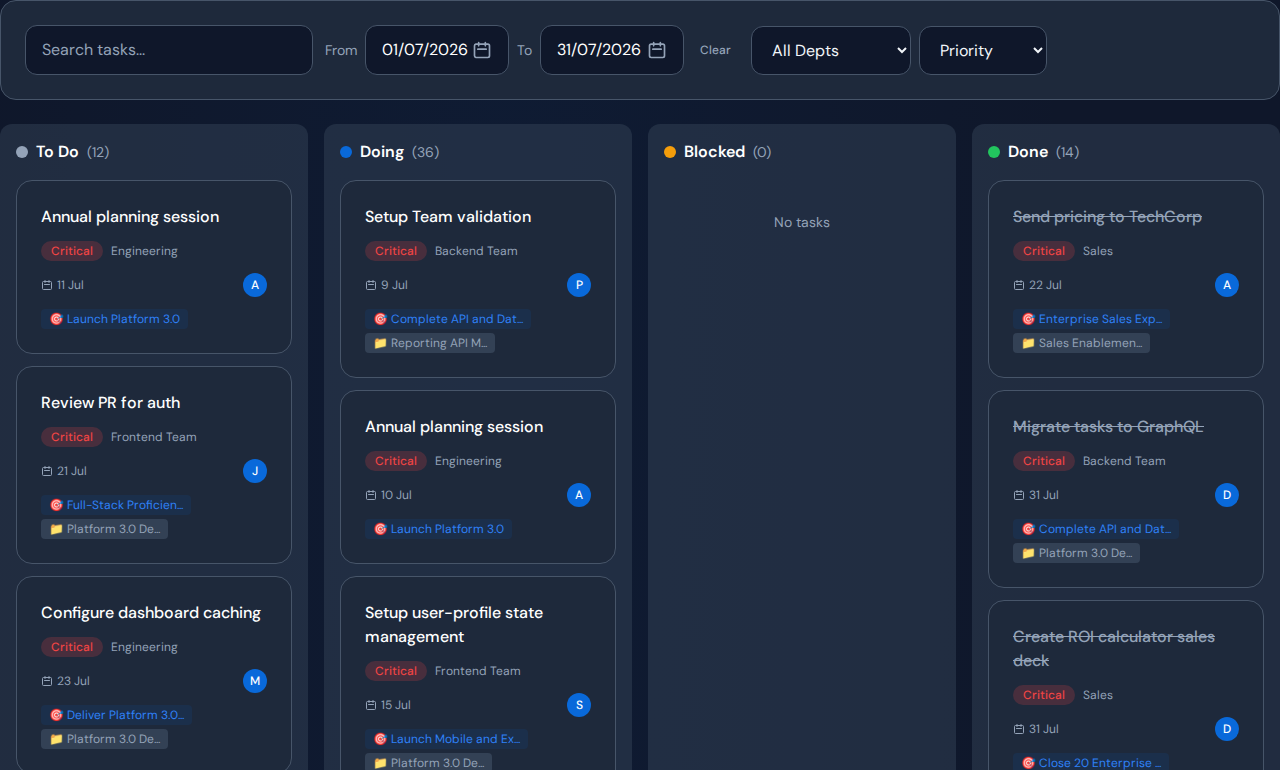Click calendar icon beside 22 Jul date
Image resolution: width=1280 pixels, height=770 pixels.
coord(1019,285)
